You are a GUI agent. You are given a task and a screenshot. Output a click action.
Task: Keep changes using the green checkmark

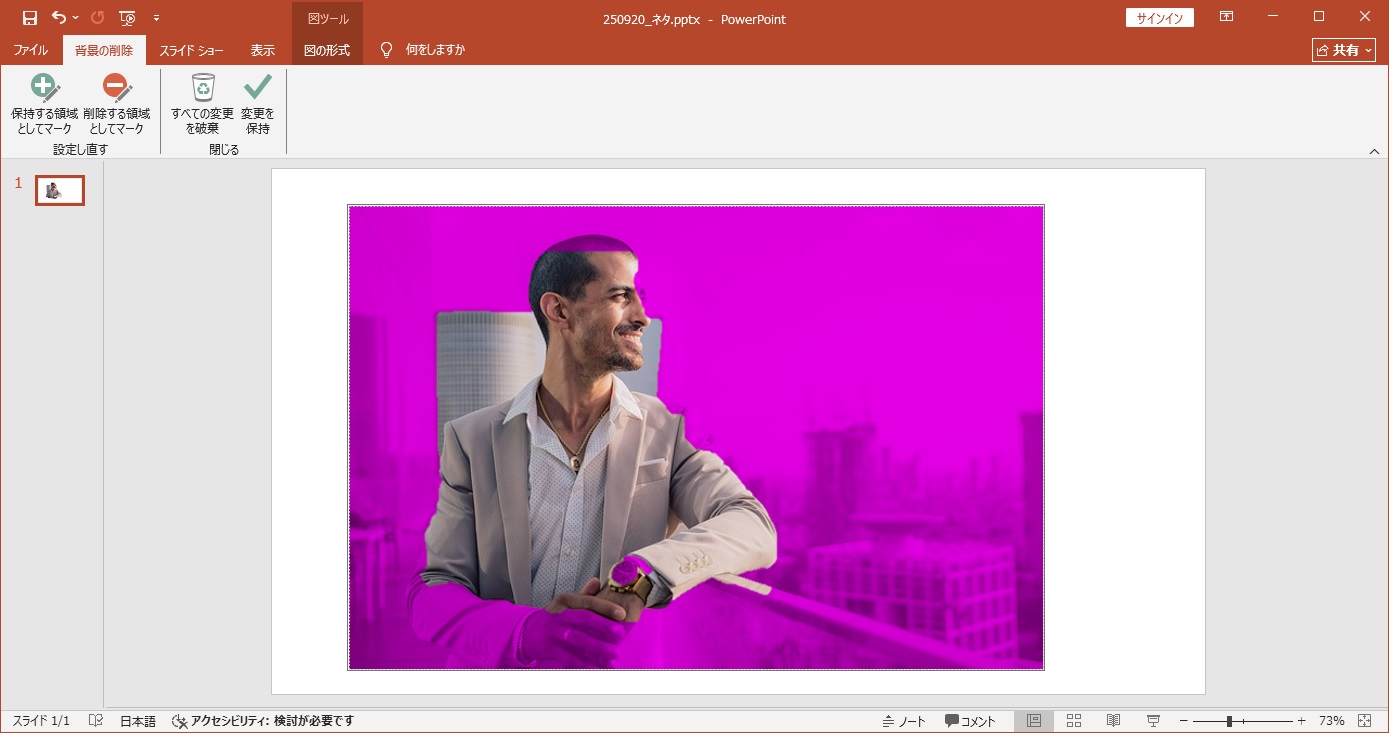click(x=258, y=104)
